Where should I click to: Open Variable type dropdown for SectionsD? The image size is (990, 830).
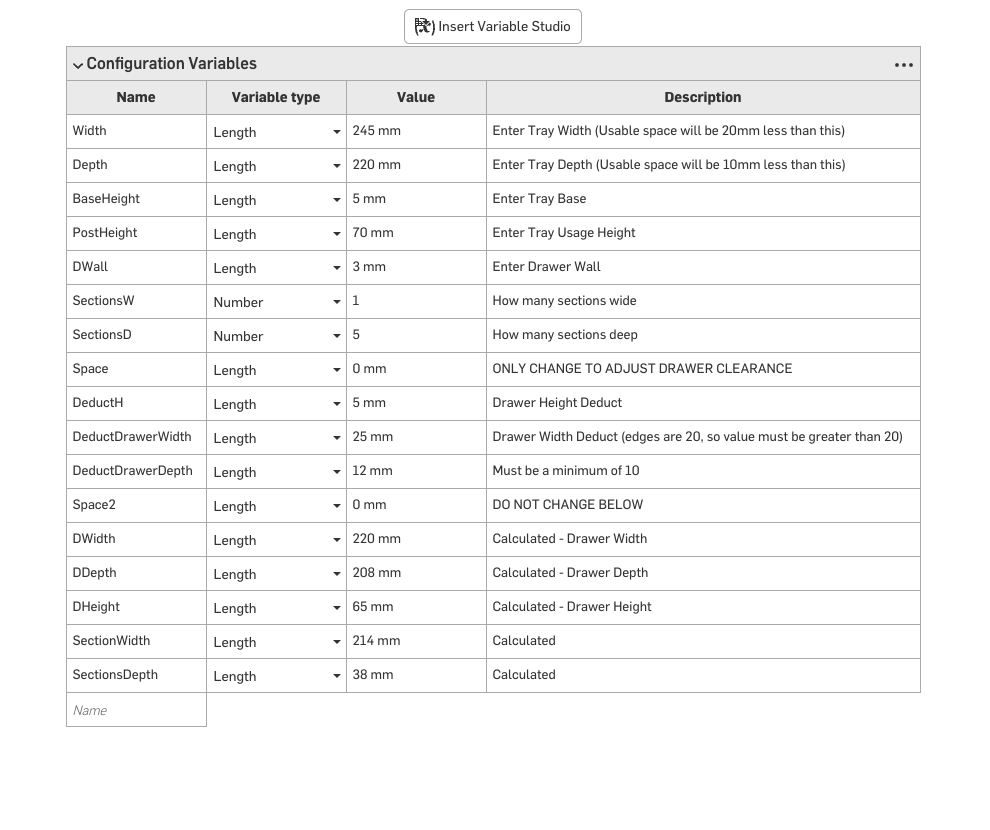[277, 336]
